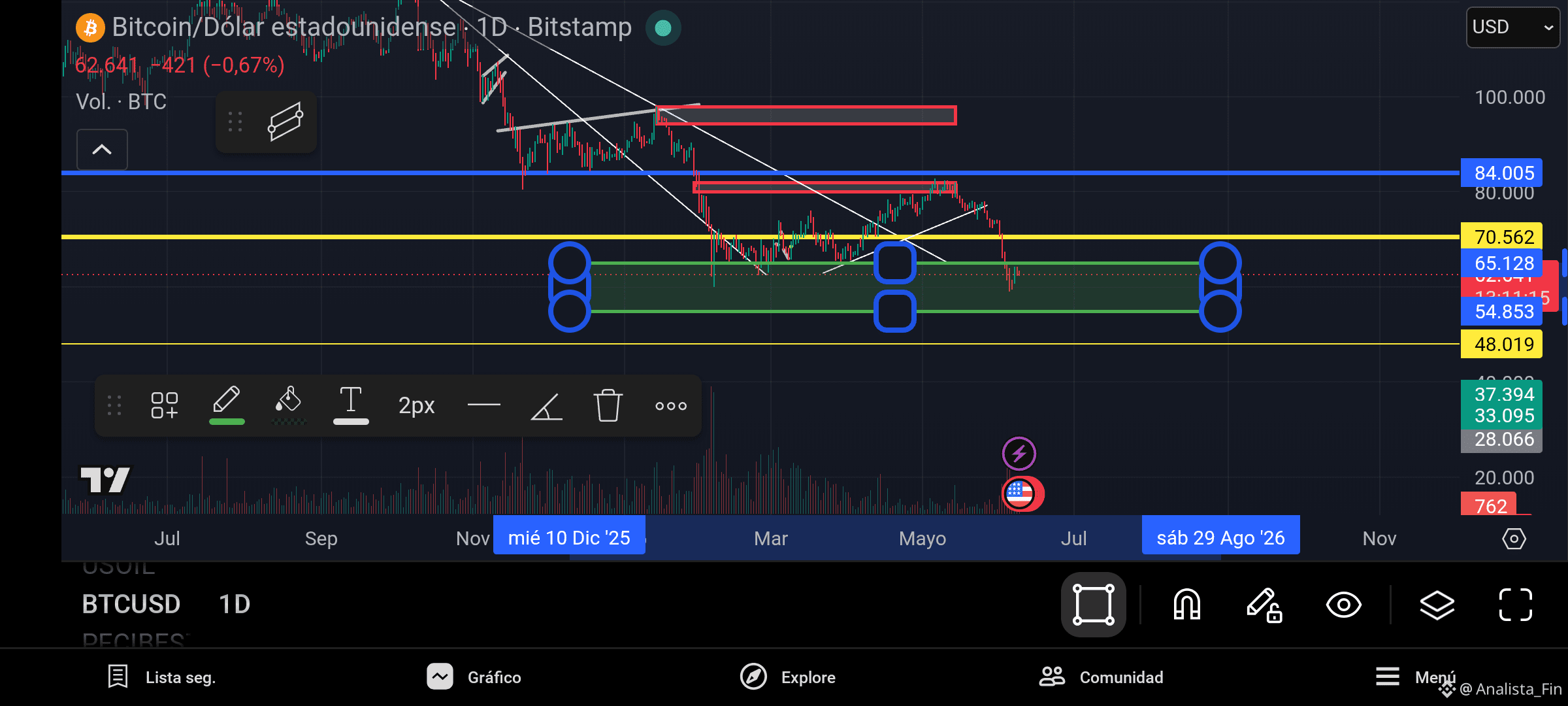Open the angle settings icon
Screen dimensions: 1568x706
[546, 406]
